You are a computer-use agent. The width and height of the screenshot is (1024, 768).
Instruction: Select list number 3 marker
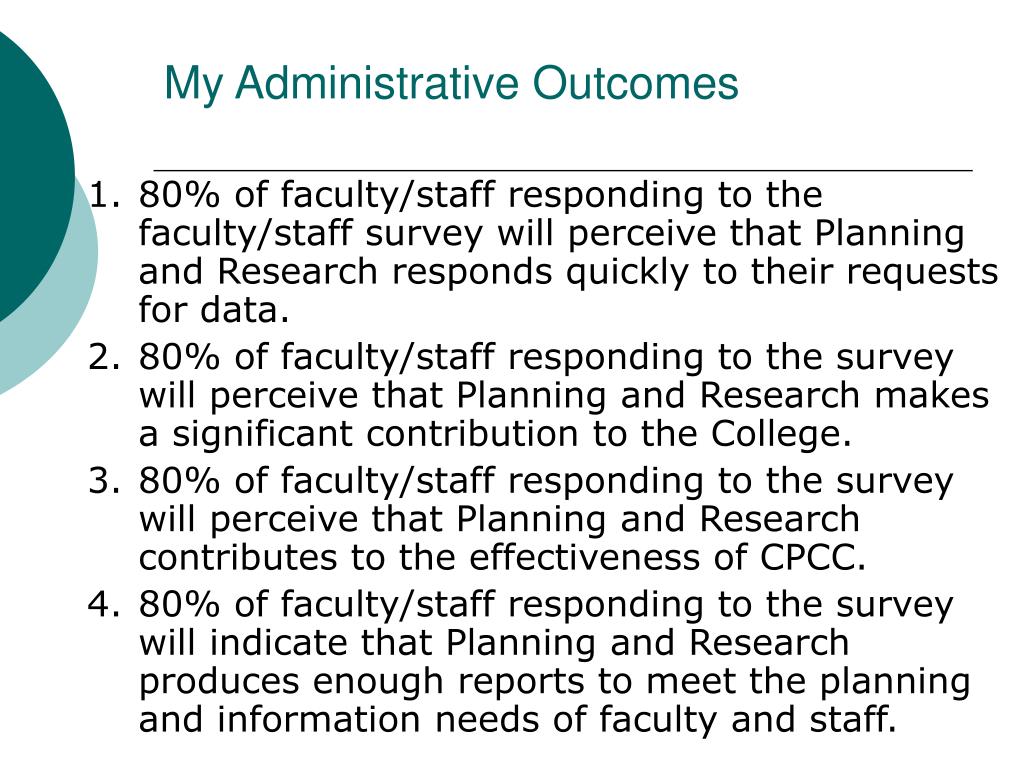tap(104, 481)
